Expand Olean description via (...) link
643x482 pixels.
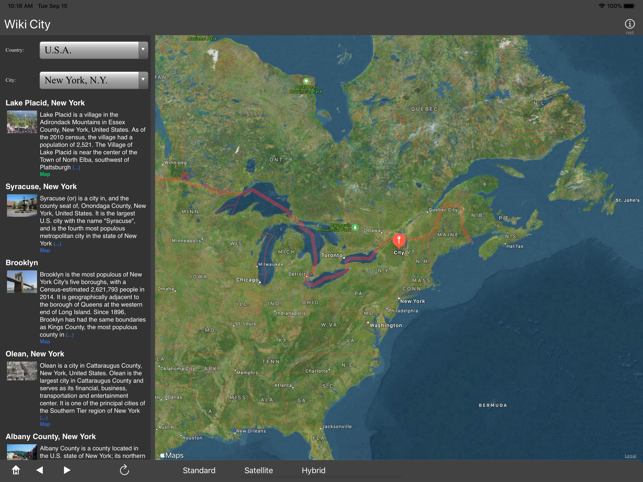pos(43,418)
